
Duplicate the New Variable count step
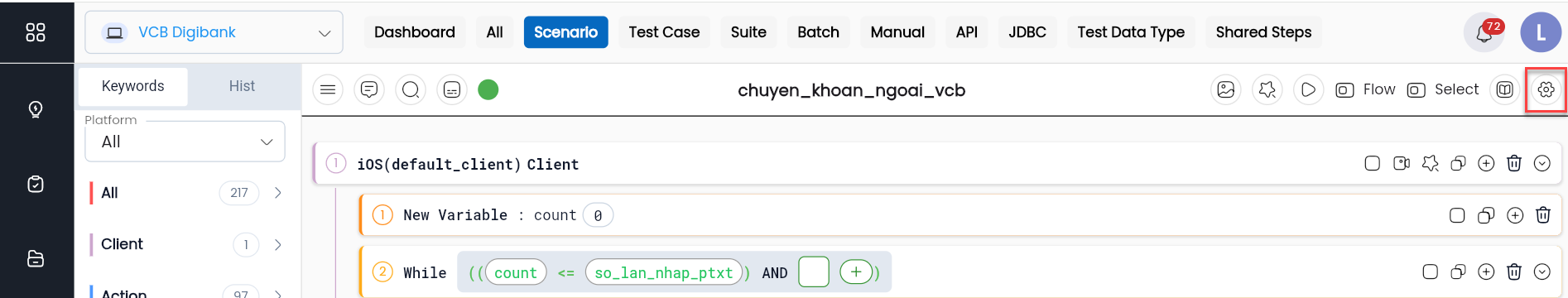pos(1486,215)
